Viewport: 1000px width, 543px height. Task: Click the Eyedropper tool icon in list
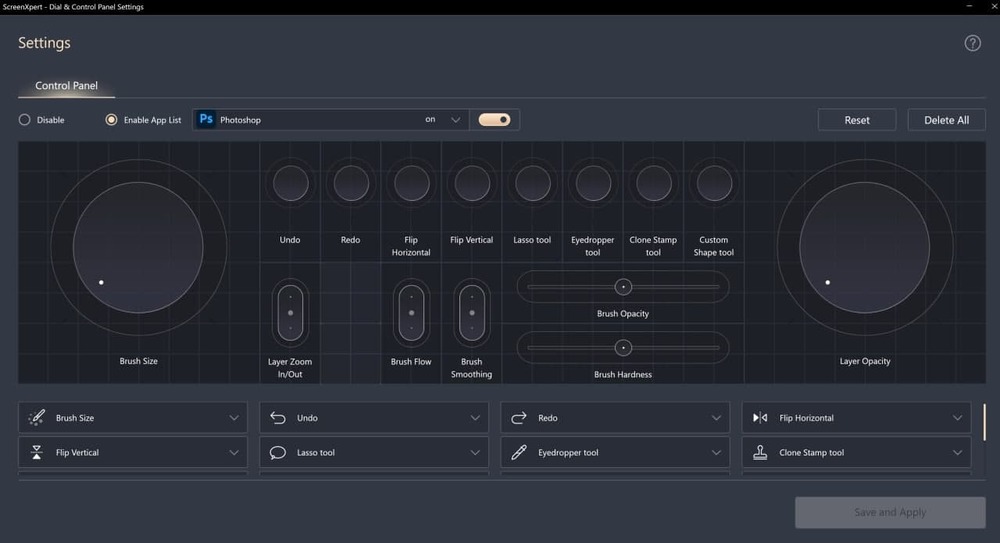[x=518, y=452]
